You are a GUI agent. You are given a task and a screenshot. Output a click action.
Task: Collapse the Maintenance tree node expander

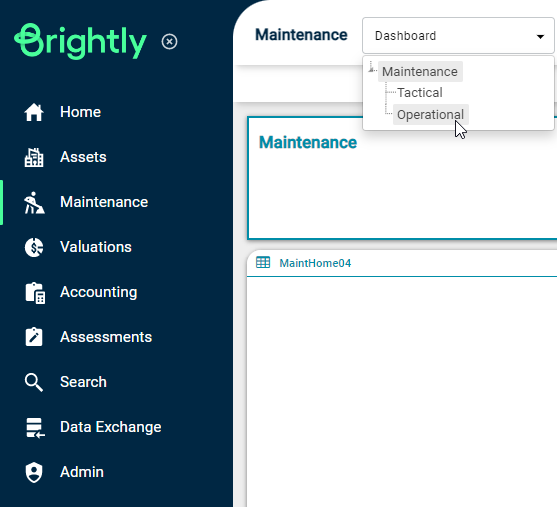[372, 68]
